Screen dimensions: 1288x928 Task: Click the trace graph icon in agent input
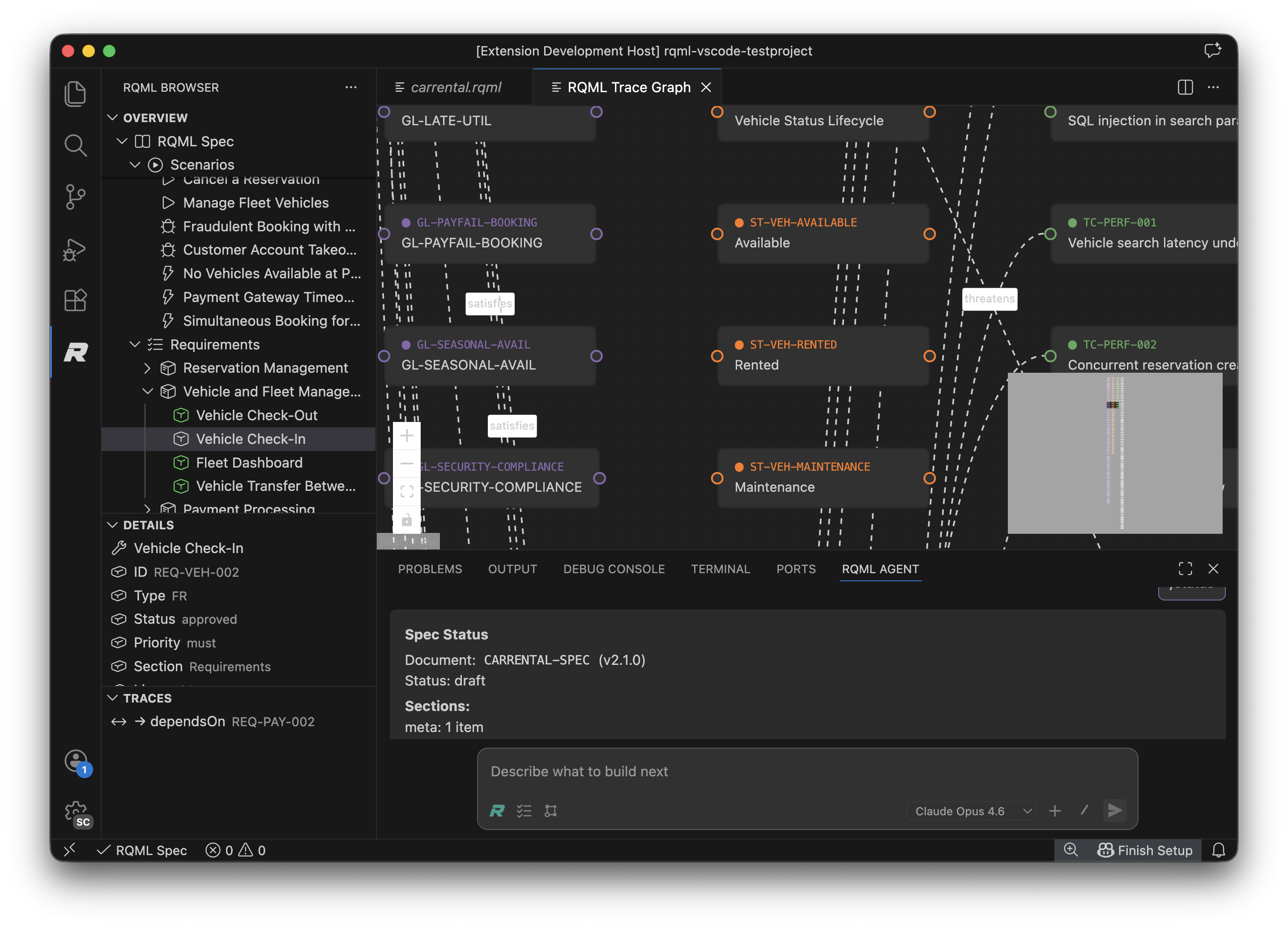pos(550,811)
